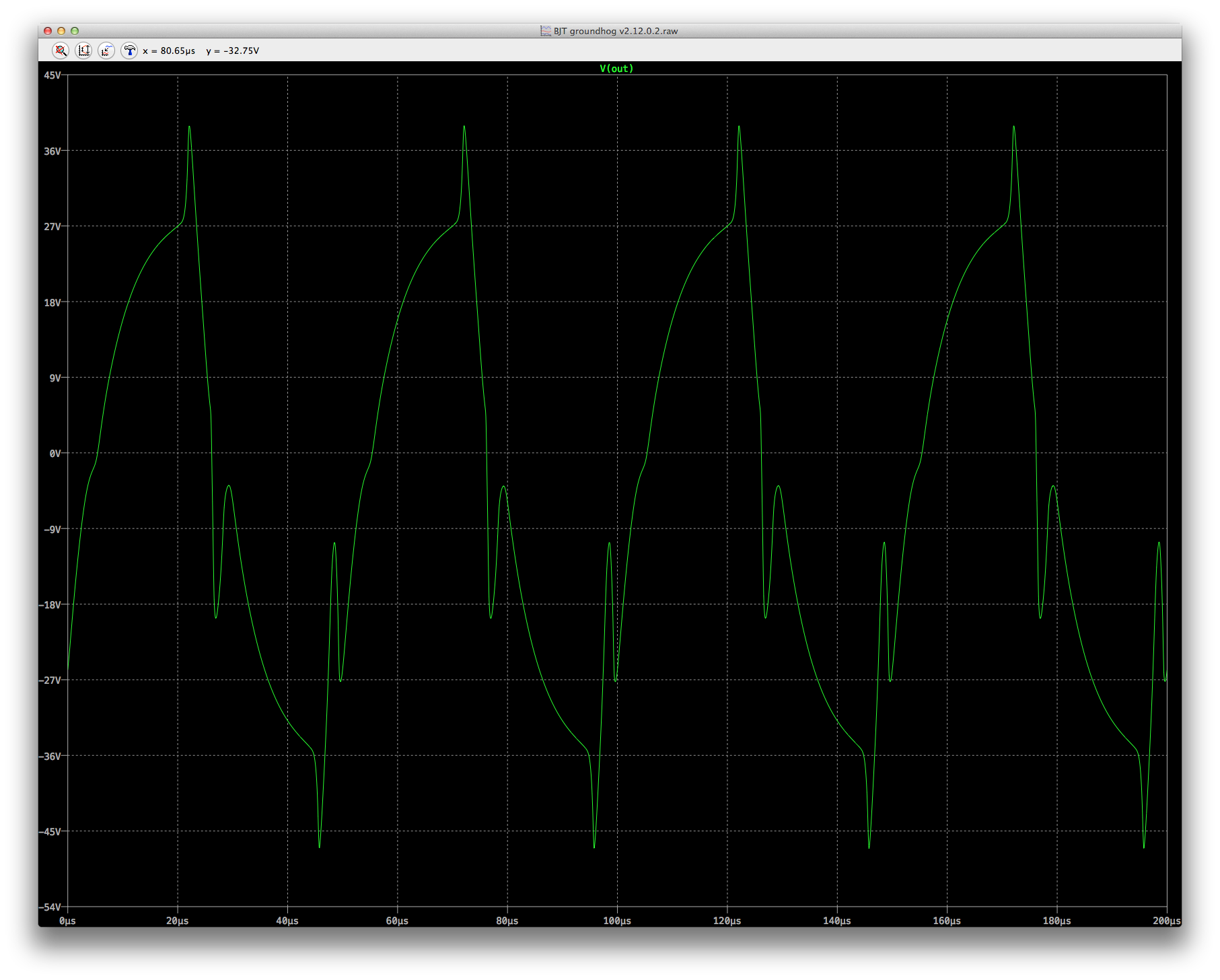
Task: Select the V(out) trace label
Action: pyautogui.click(x=616, y=69)
